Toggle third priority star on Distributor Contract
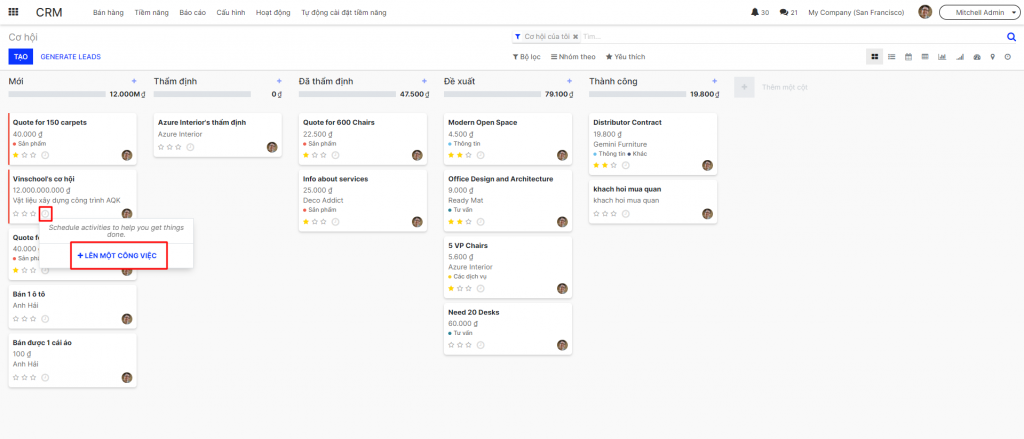This screenshot has width=1024, height=439. point(613,165)
